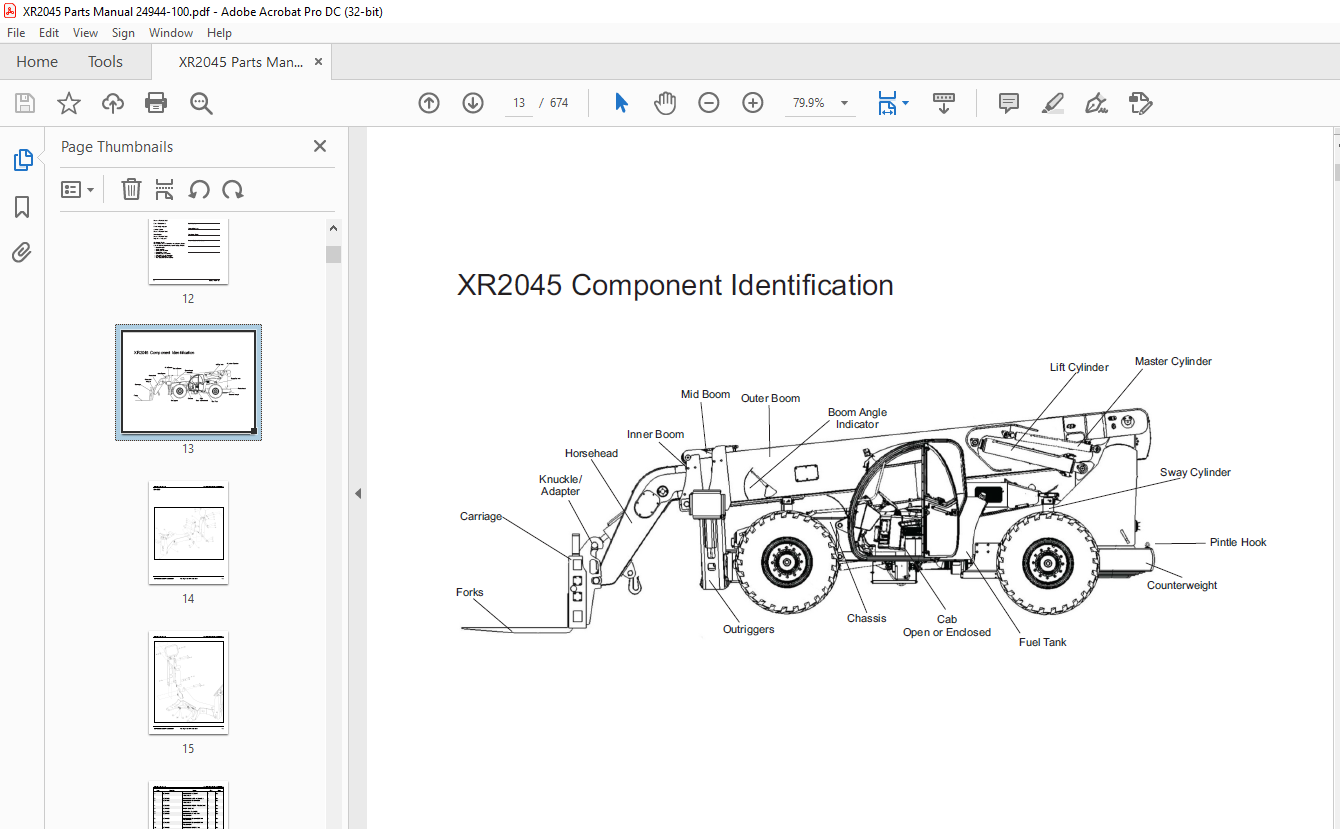
Task: Close the Page Thumbnails panel
Action: (320, 146)
